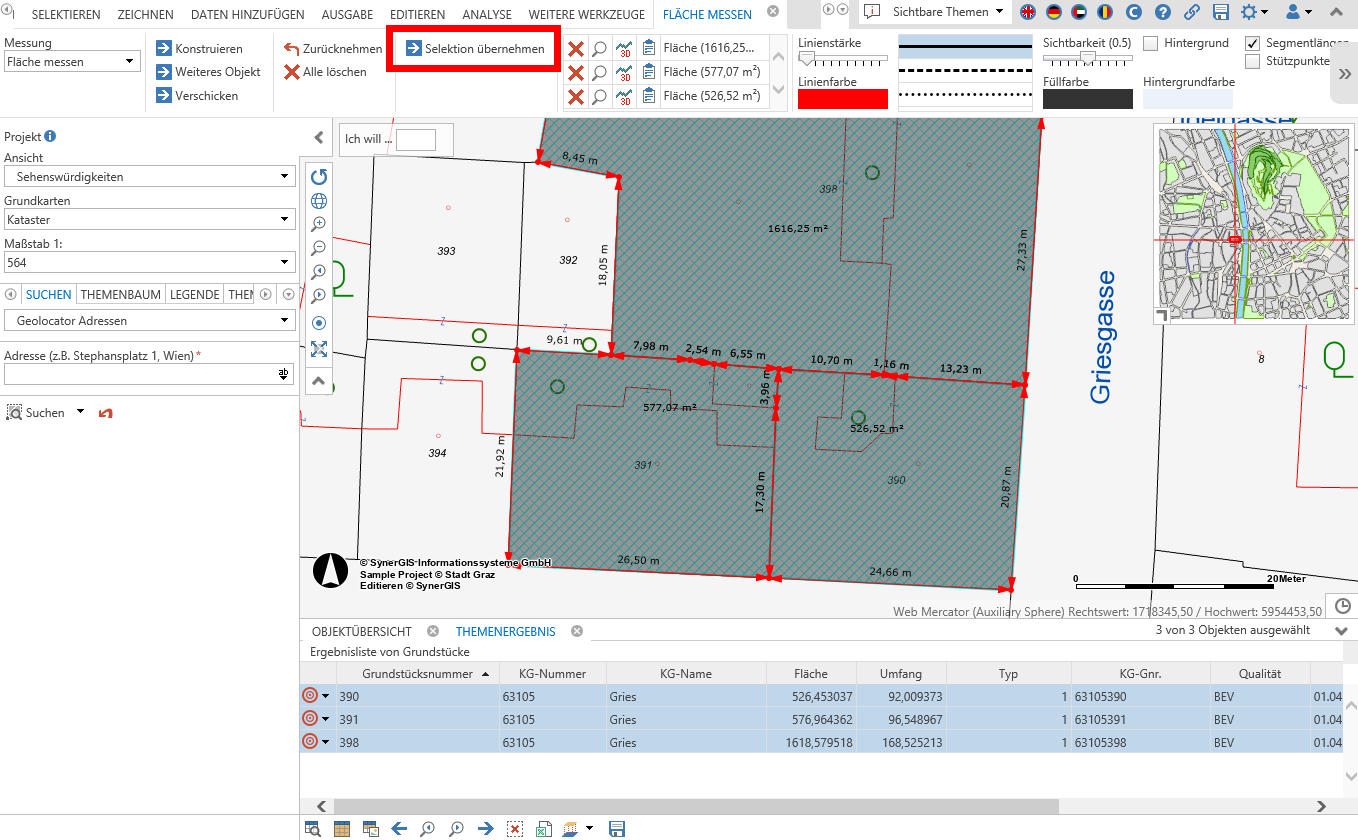Screen dimensions: 1358x840
Task: Open the ANALYSE ribbon tab
Action: coord(486,15)
